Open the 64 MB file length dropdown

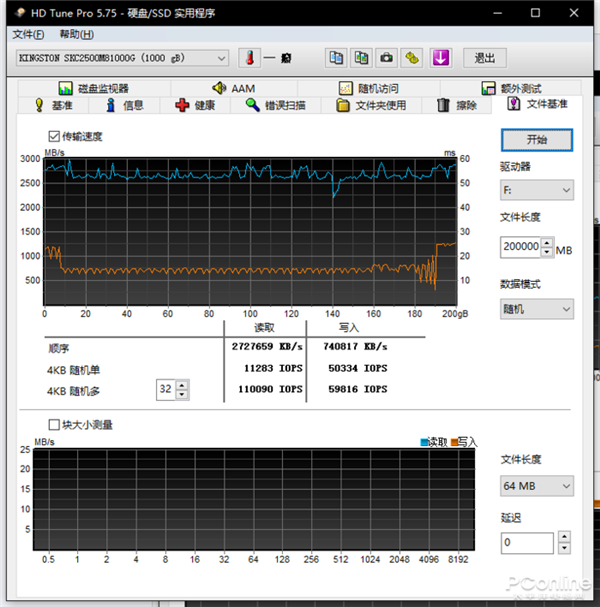(537, 486)
